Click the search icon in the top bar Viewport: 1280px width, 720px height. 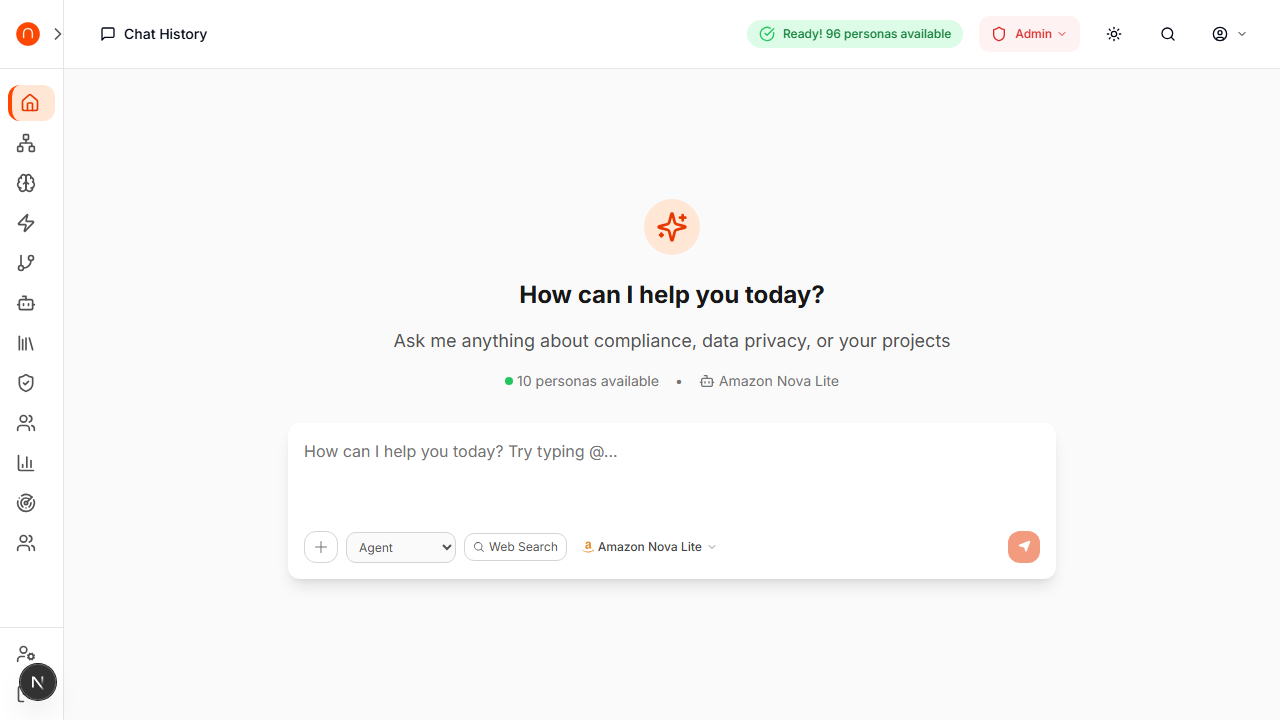(1168, 33)
